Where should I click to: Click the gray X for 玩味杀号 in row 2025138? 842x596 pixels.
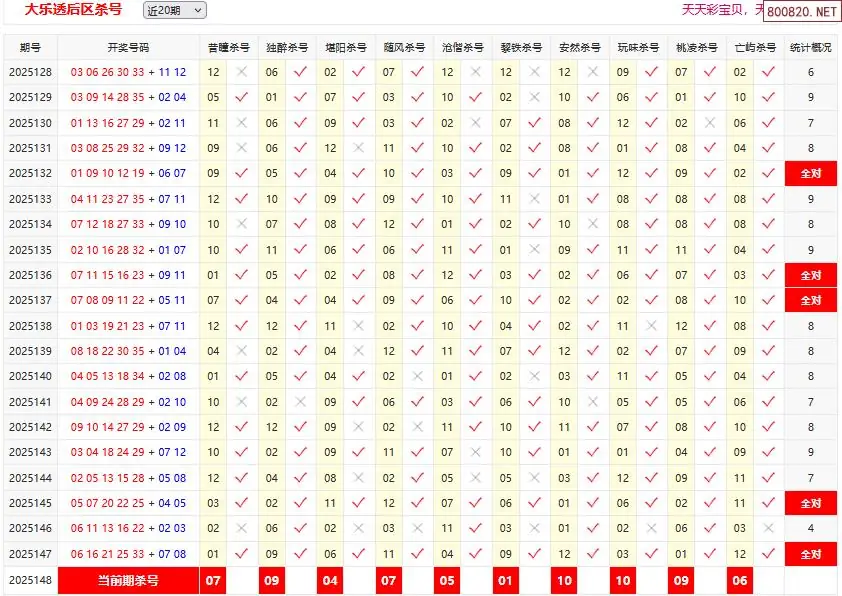click(x=652, y=326)
